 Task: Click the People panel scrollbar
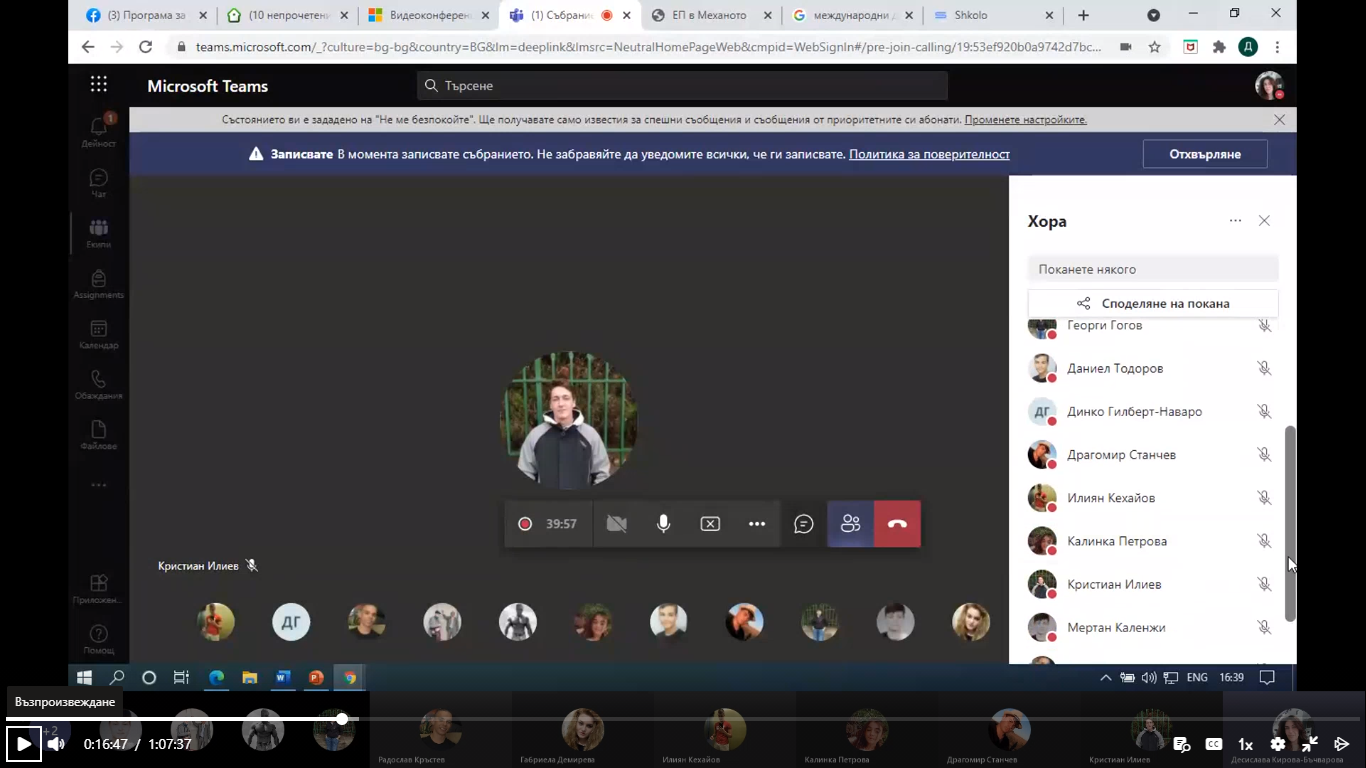pos(1290,523)
